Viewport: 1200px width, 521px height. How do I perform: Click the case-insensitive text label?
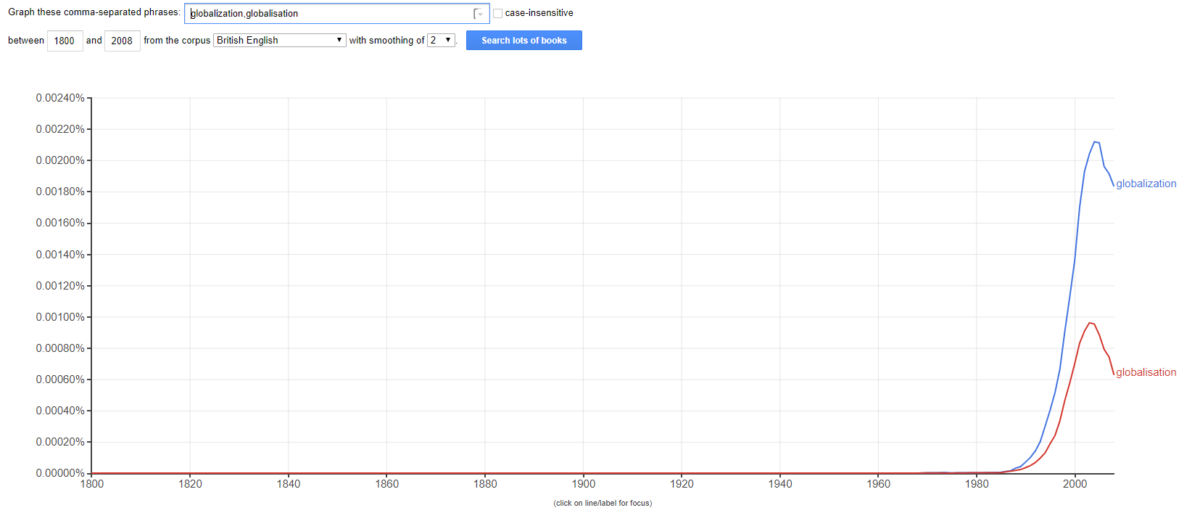tap(539, 13)
